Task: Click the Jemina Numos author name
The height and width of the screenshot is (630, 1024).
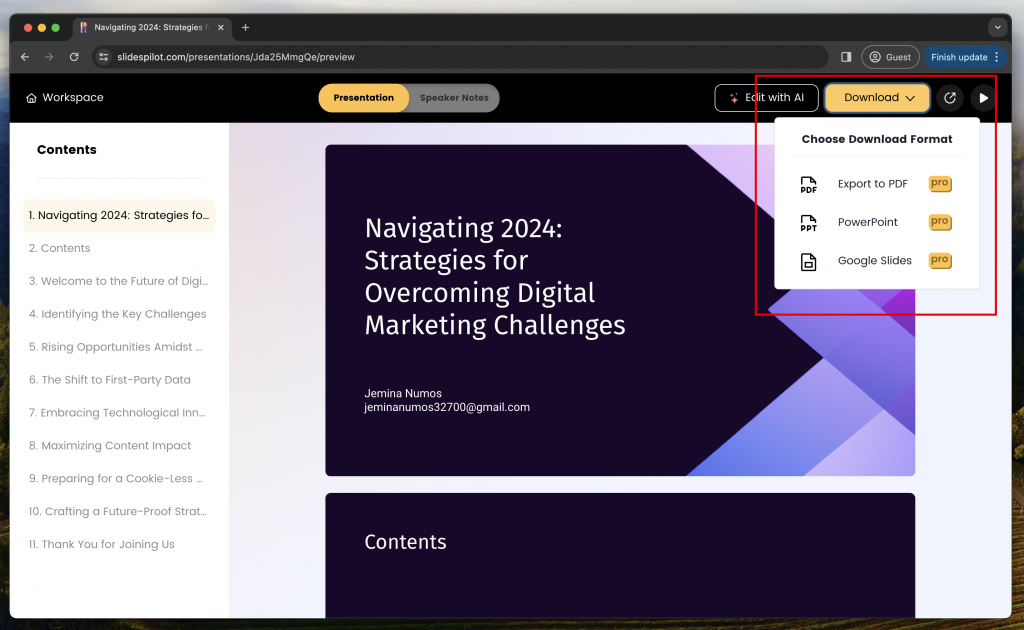Action: coord(403,394)
